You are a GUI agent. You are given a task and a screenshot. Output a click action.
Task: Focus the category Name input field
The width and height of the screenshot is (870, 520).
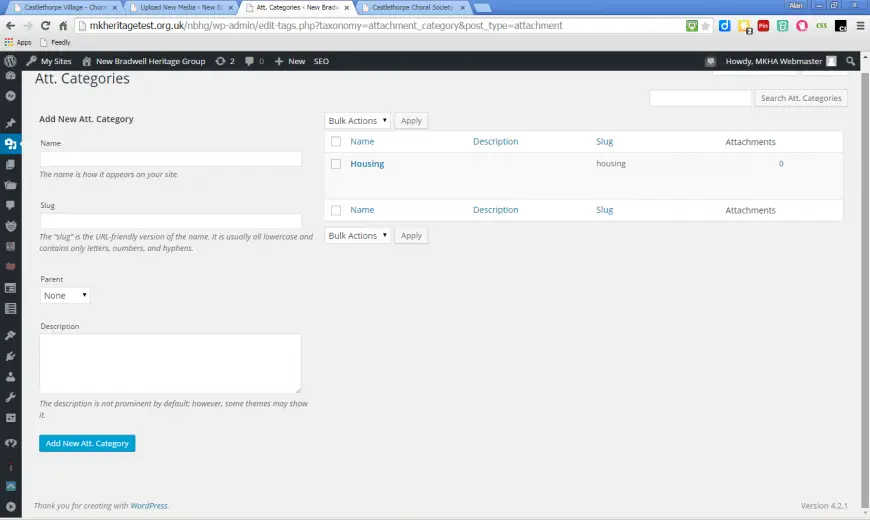point(171,159)
